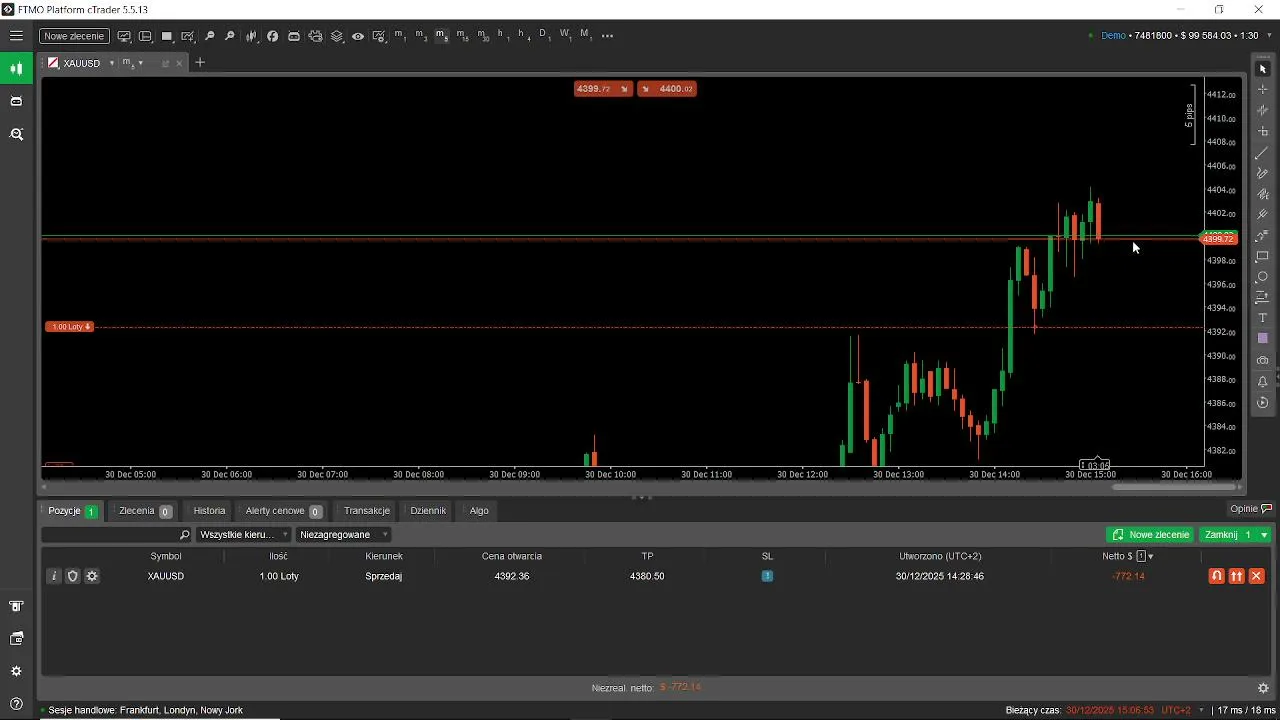Open protection shield for XAUUSD position
Image resolution: width=1280 pixels, height=720 pixels.
coord(73,576)
